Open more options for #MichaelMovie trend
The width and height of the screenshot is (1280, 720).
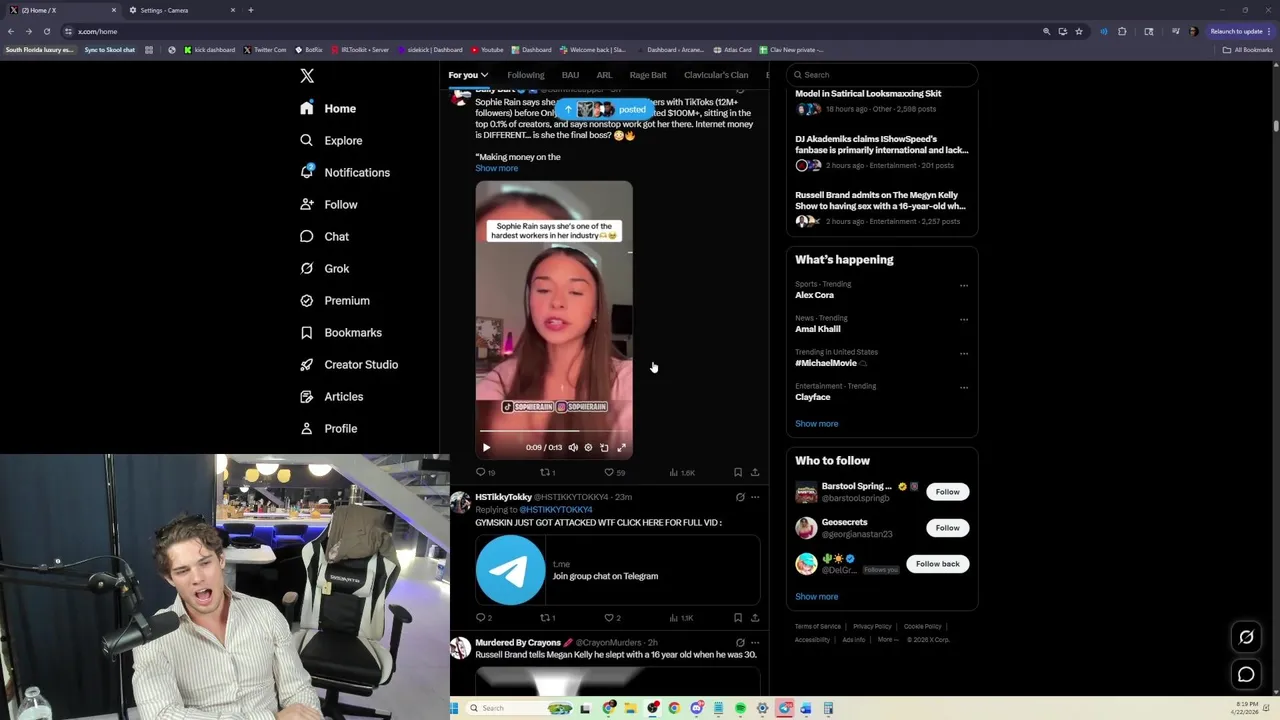[964, 353]
